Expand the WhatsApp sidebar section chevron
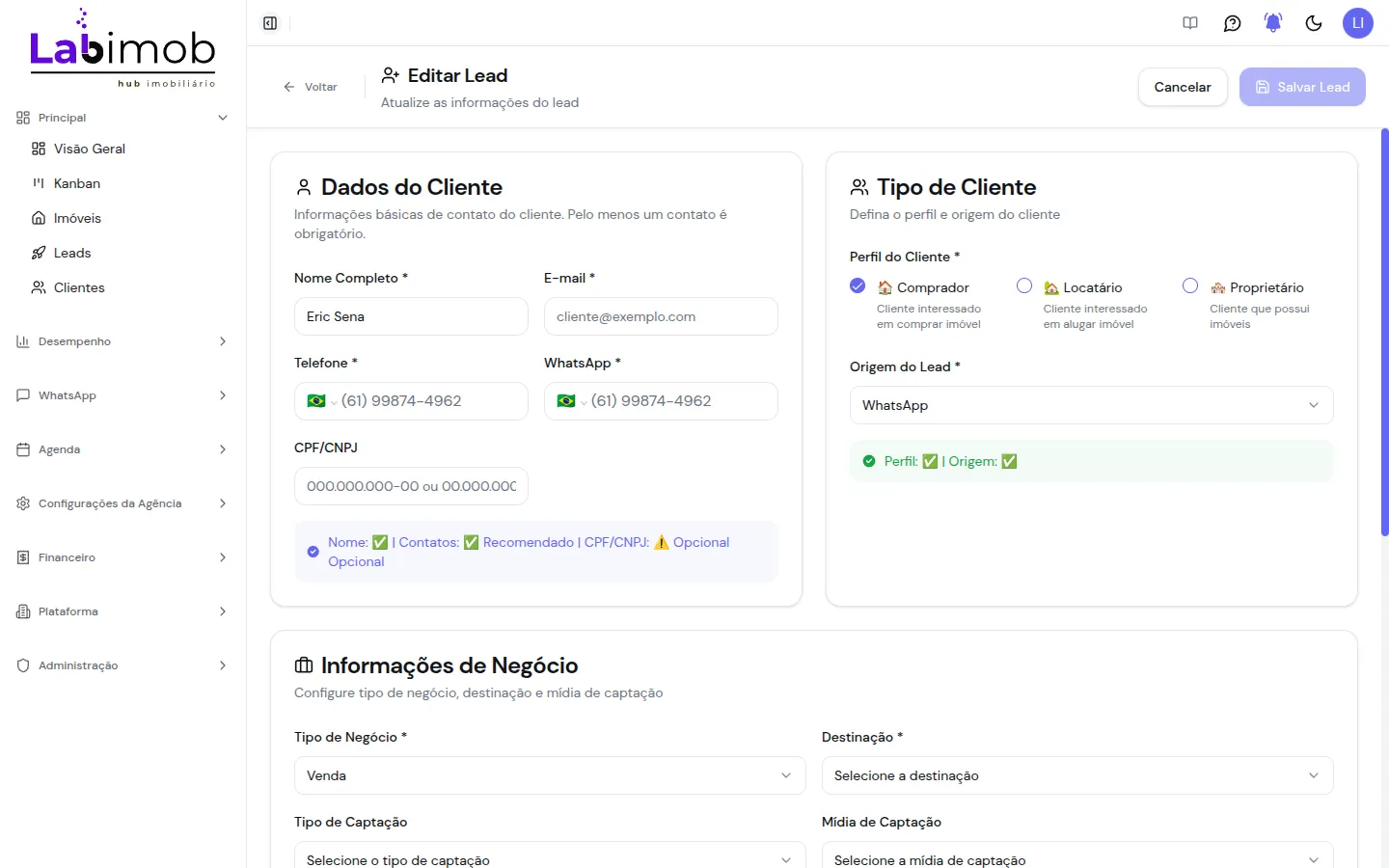This screenshot has width=1389, height=868. tap(223, 395)
